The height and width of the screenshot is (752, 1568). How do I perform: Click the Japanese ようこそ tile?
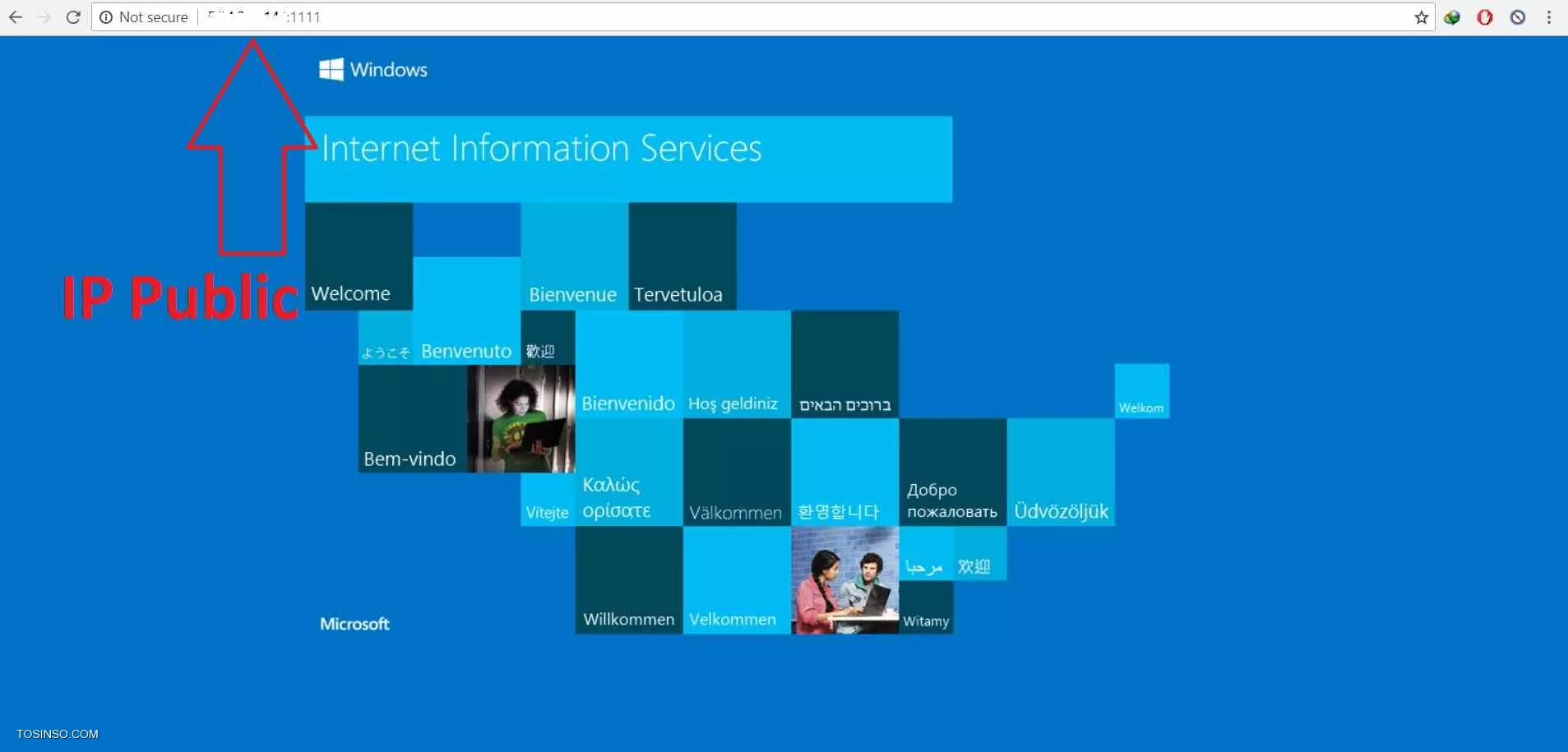click(x=386, y=338)
